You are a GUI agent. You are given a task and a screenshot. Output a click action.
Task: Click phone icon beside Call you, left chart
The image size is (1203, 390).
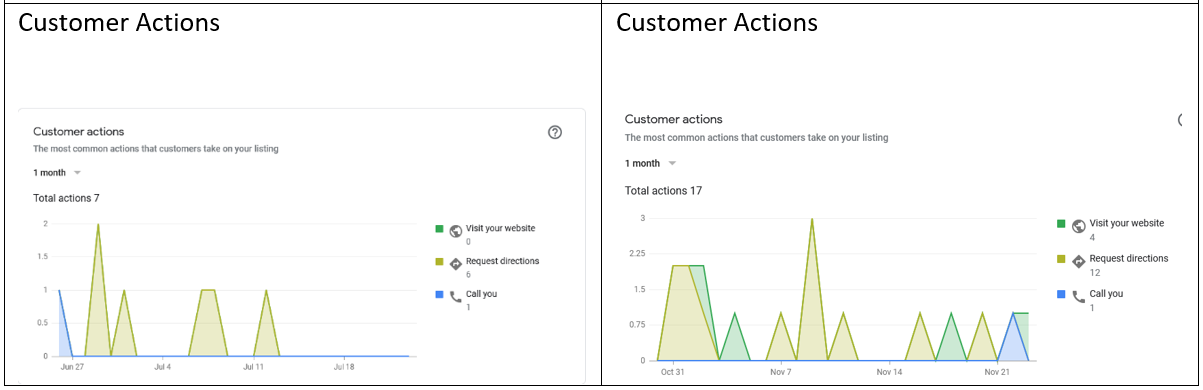[456, 297]
